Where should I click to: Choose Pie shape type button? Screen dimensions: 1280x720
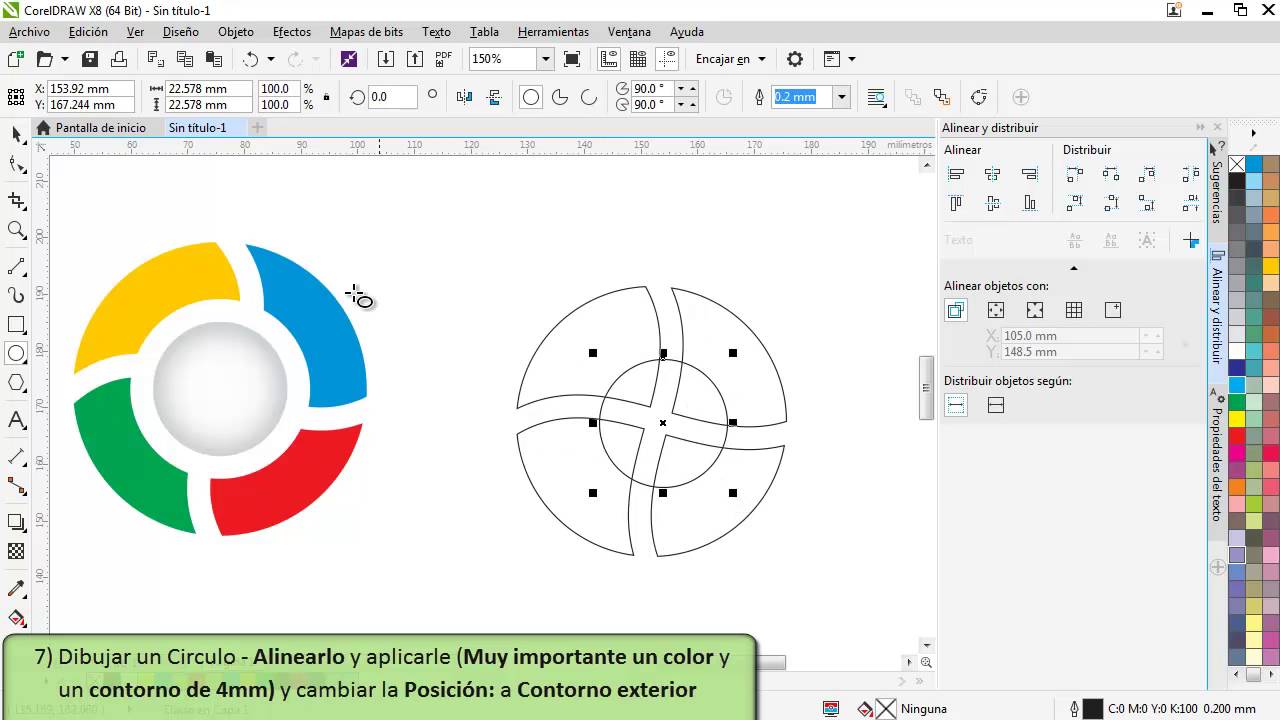click(560, 97)
